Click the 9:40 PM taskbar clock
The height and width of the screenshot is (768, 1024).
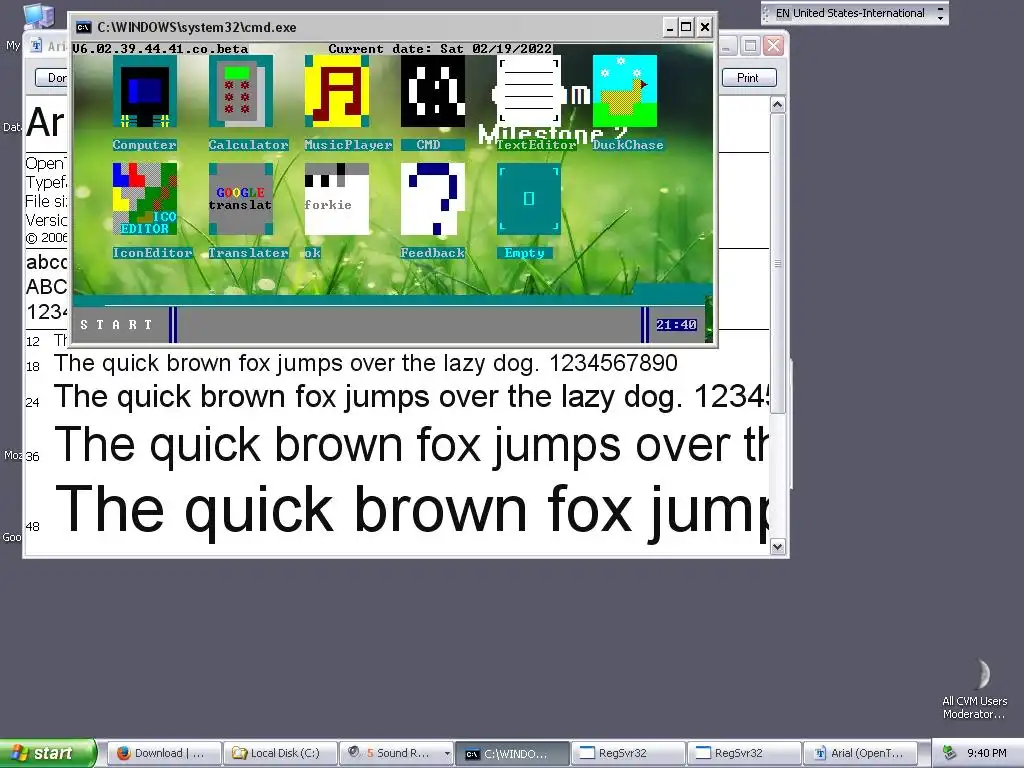(986, 753)
